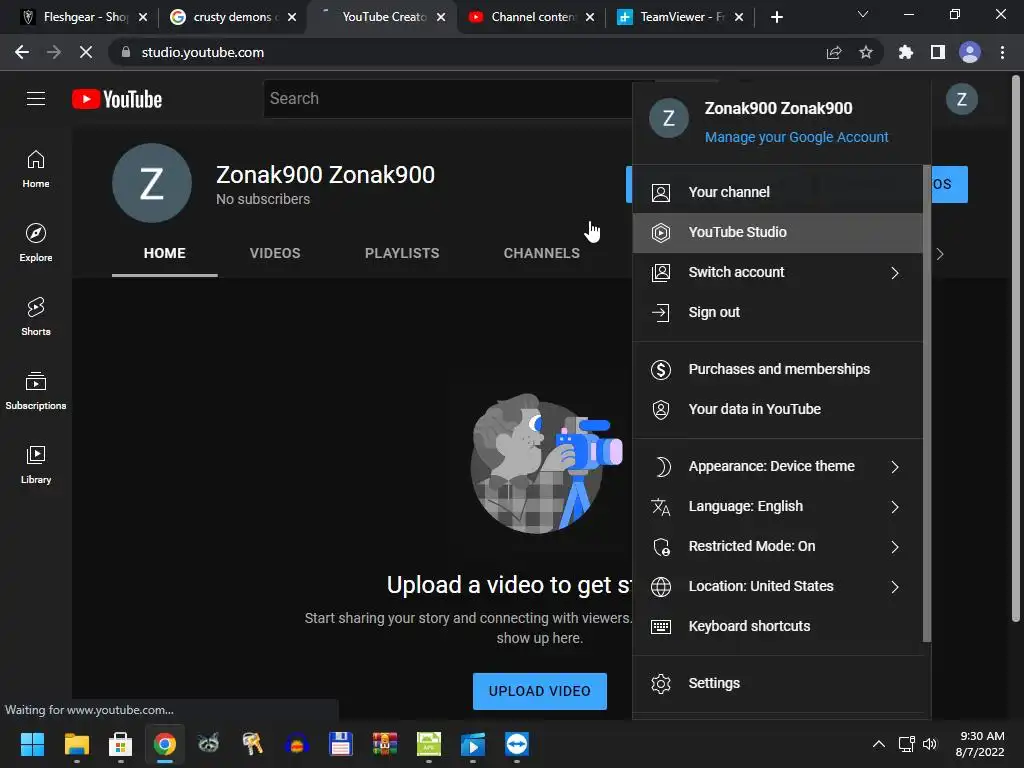Image resolution: width=1024 pixels, height=768 pixels.
Task: Open Shorts in the sidebar
Action: 36,317
